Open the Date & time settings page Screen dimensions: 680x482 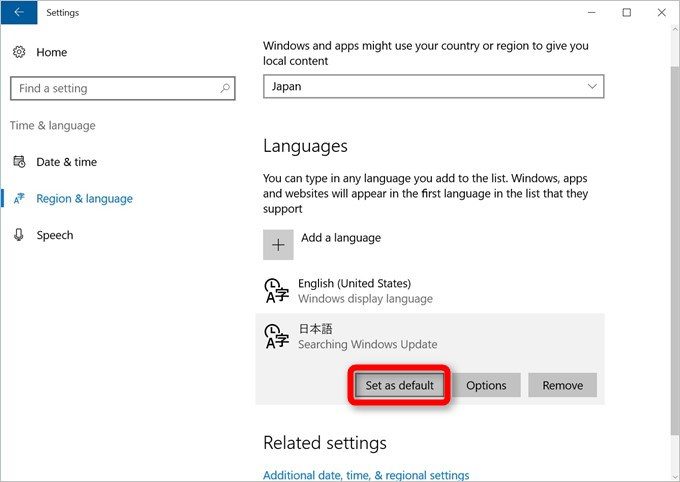coord(66,162)
